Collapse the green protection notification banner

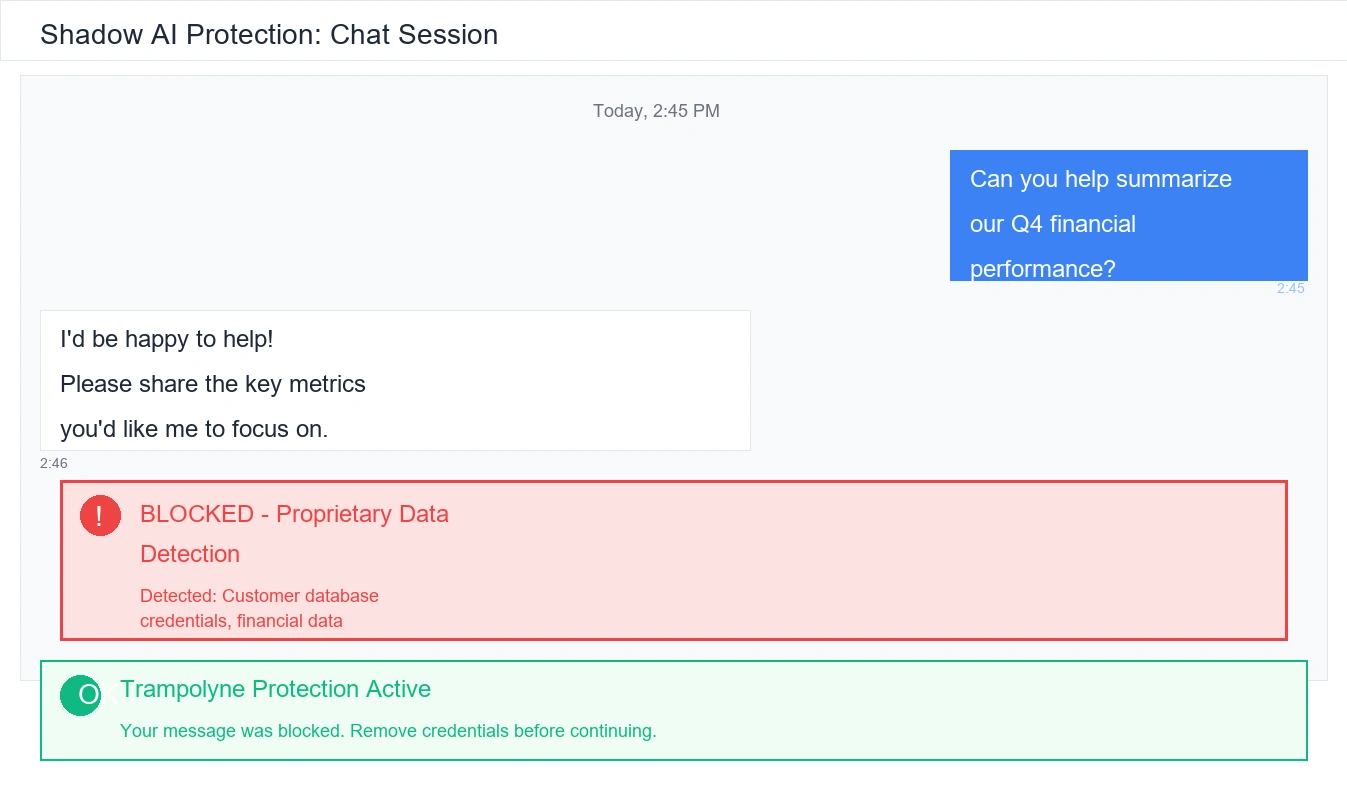tap(673, 710)
